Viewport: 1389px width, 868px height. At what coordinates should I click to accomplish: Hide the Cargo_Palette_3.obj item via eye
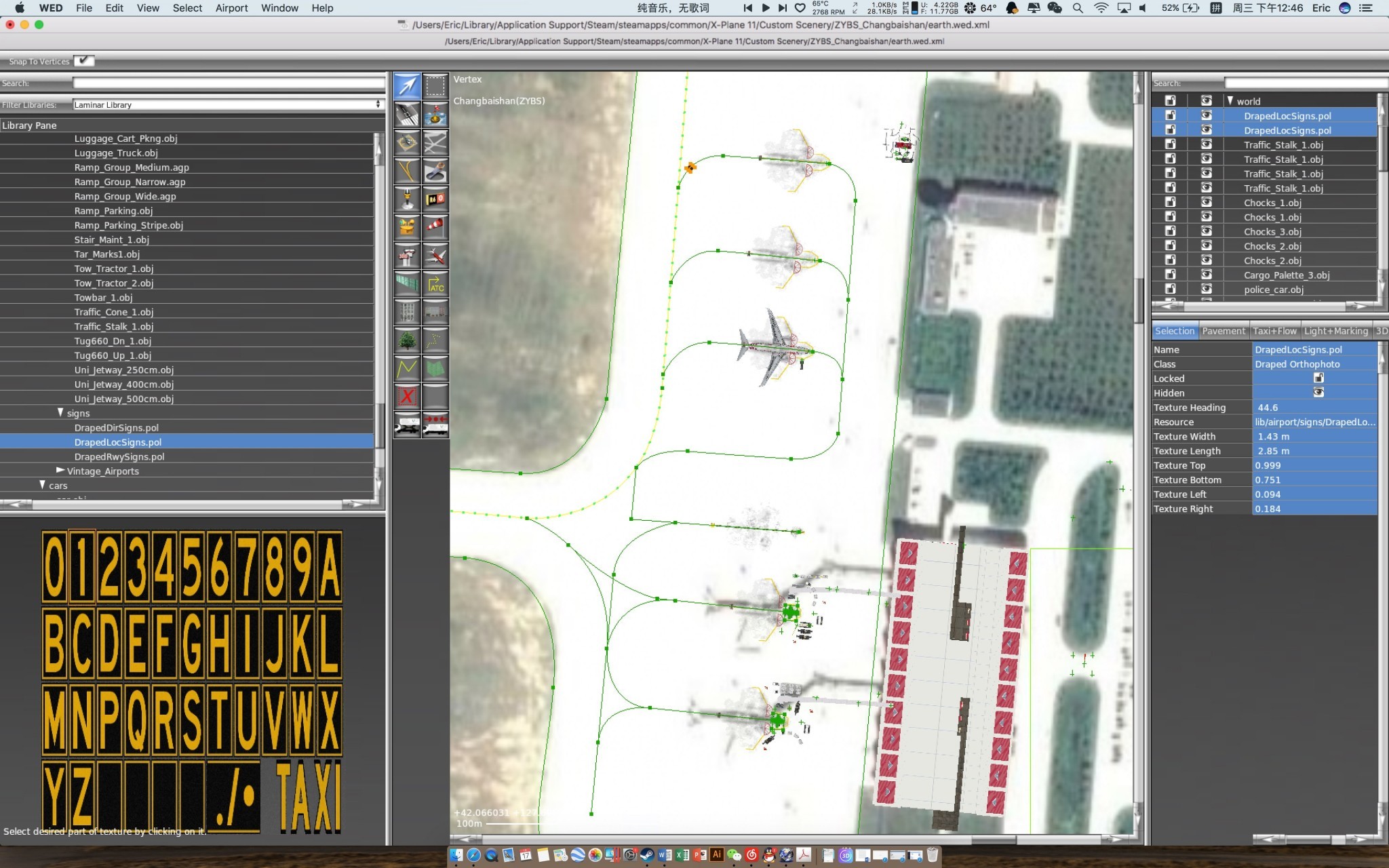point(1206,275)
